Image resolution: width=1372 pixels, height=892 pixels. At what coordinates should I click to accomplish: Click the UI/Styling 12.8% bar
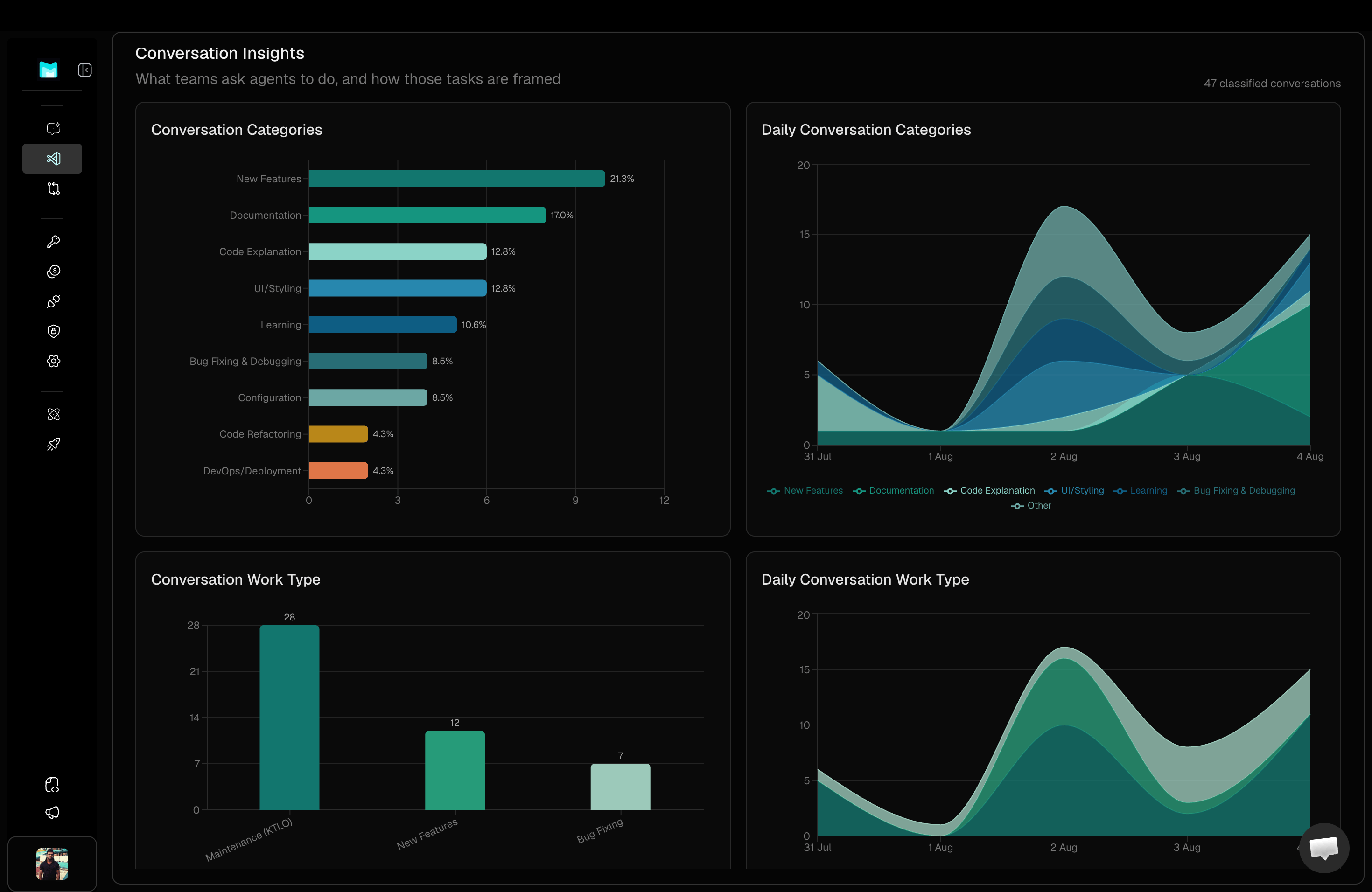(x=398, y=288)
